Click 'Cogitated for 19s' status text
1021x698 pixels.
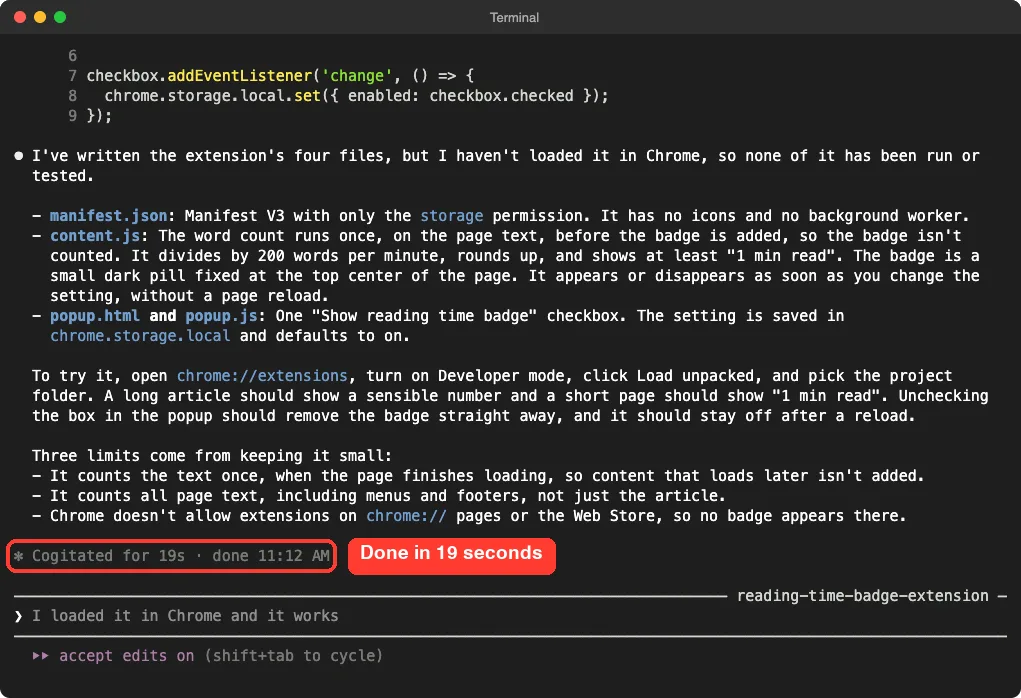coord(108,556)
